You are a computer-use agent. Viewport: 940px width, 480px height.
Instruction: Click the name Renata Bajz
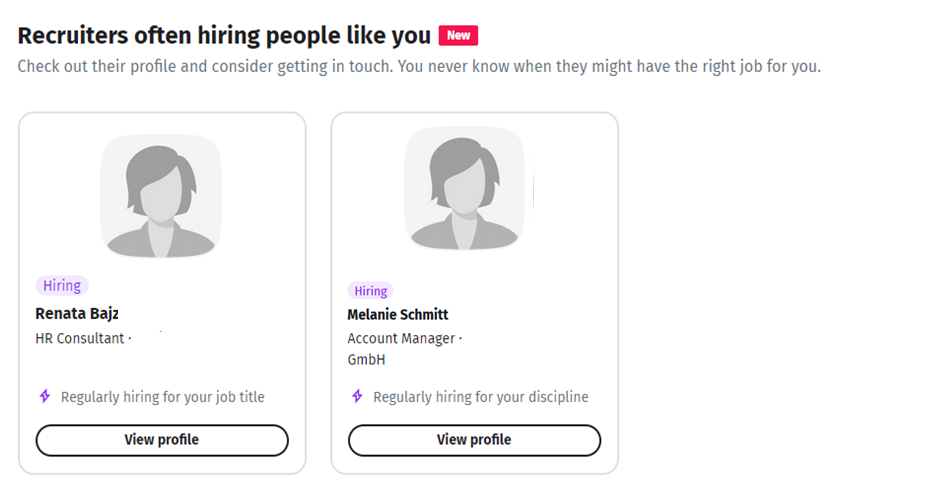(x=77, y=314)
